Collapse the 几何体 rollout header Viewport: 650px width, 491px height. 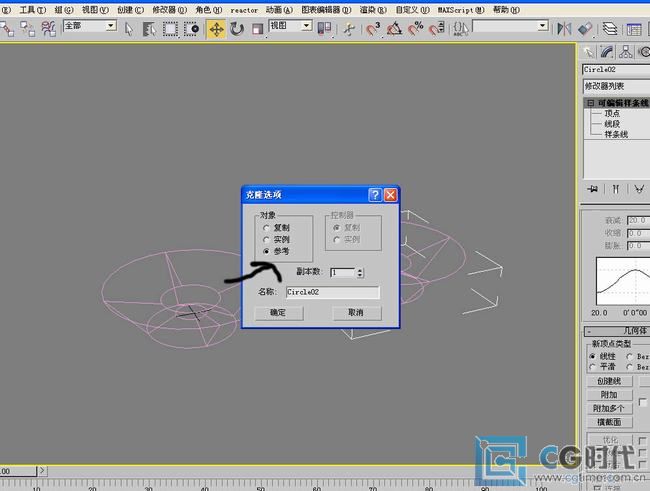click(617, 331)
